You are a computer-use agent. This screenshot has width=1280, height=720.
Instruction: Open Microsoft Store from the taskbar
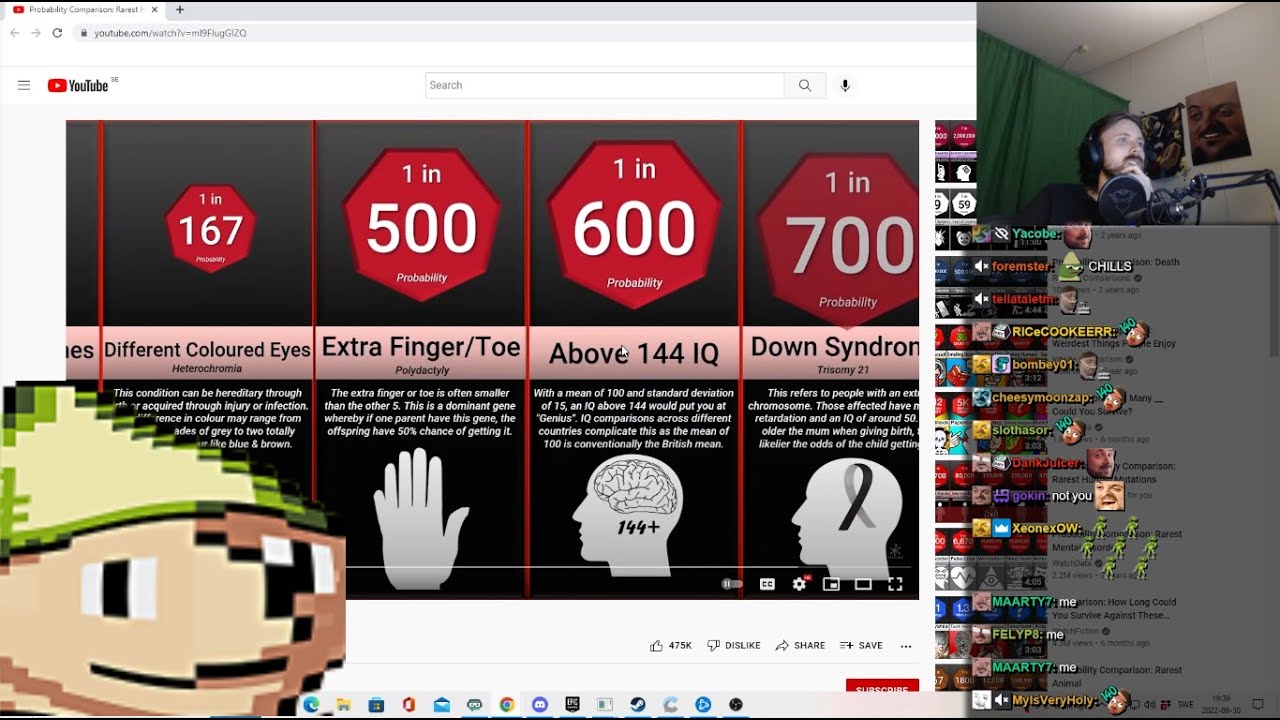click(376, 705)
